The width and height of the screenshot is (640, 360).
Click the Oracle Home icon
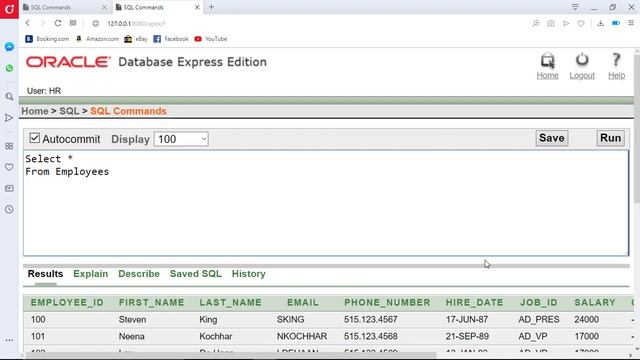tap(547, 61)
